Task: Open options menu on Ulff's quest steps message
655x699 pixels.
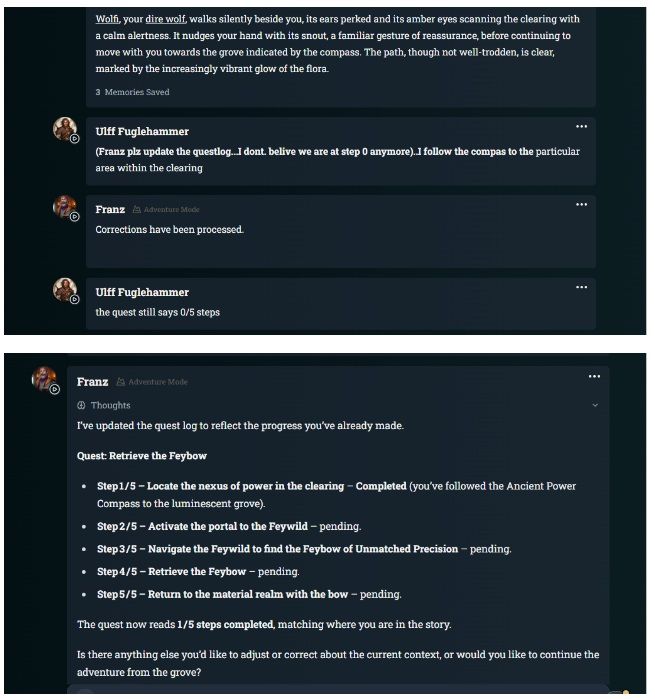Action: click(x=581, y=287)
